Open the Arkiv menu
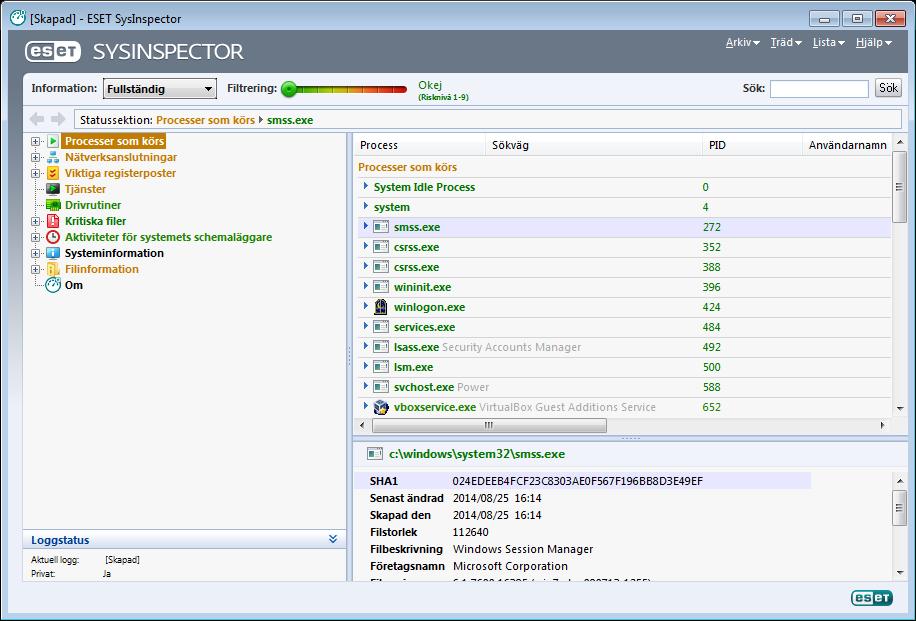 [742, 43]
